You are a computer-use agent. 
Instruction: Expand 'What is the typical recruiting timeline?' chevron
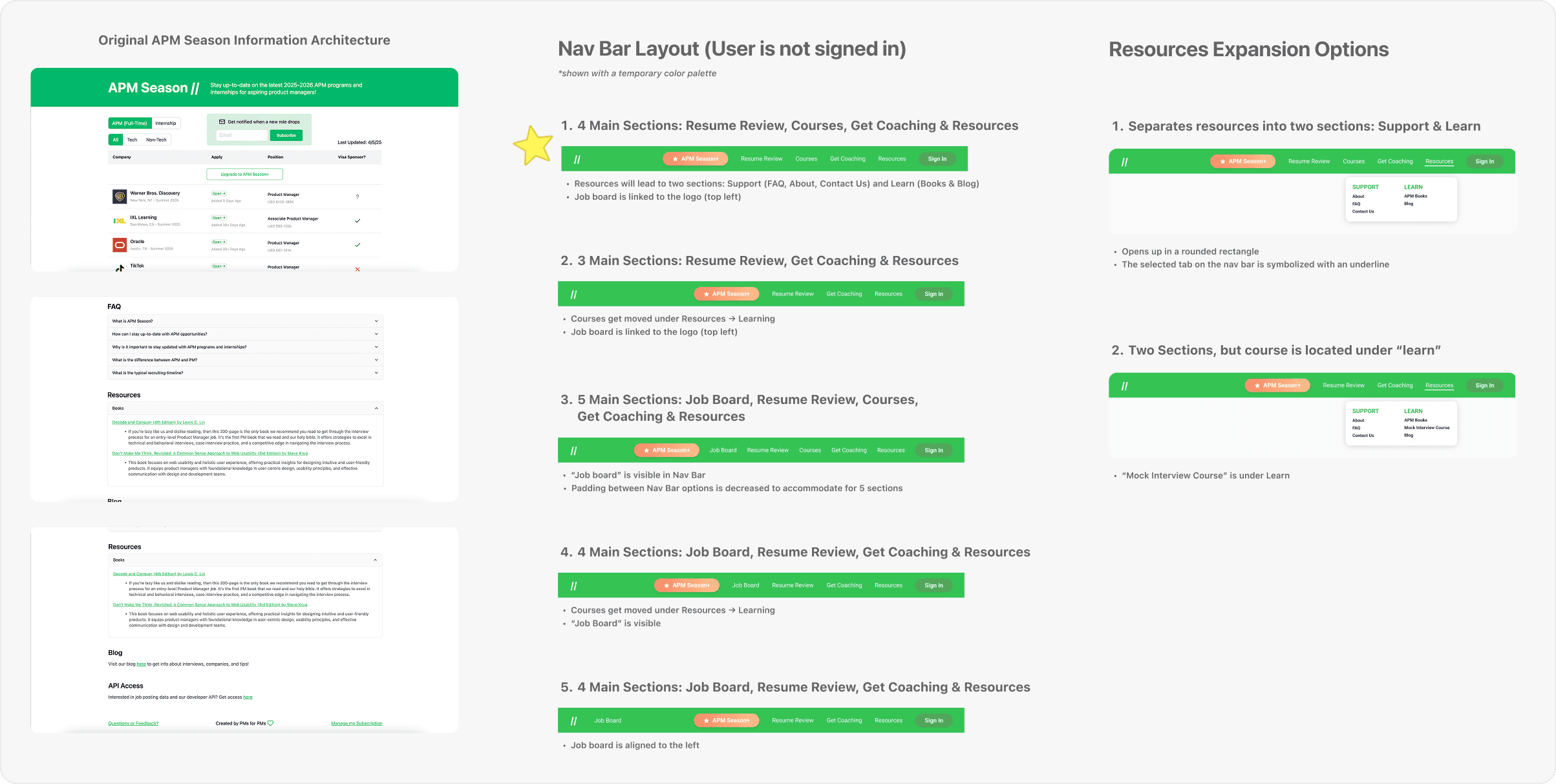[x=376, y=373]
